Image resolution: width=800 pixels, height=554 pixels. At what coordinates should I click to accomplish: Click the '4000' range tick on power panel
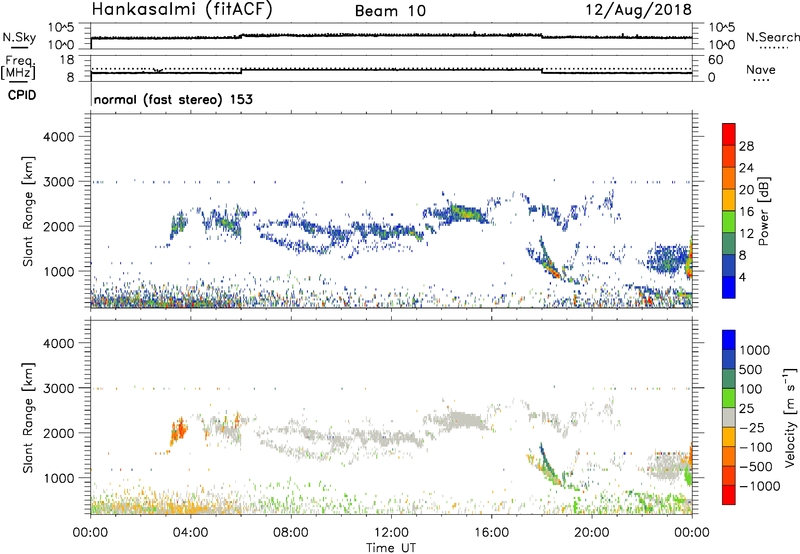tap(58, 137)
